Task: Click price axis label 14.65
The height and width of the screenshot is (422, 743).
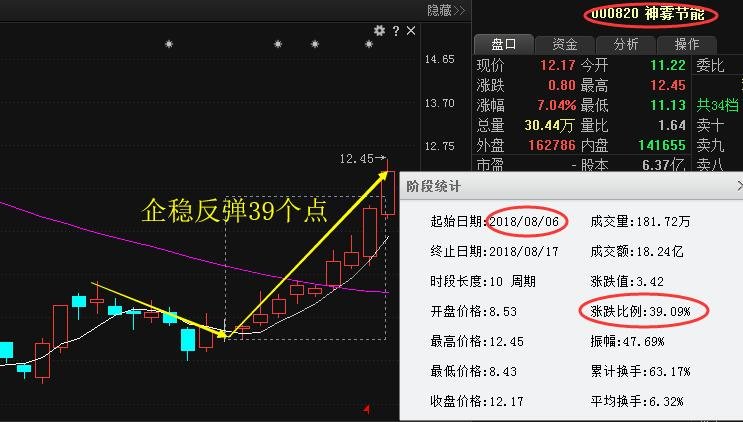Action: pyautogui.click(x=439, y=59)
